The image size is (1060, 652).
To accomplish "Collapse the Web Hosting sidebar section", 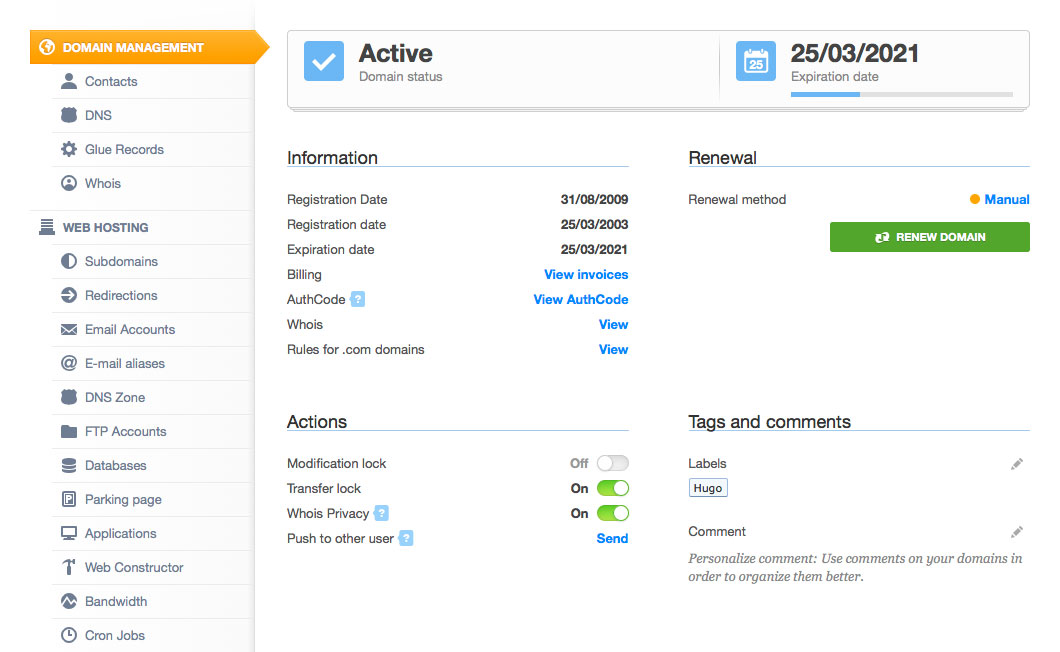I will 105,227.
